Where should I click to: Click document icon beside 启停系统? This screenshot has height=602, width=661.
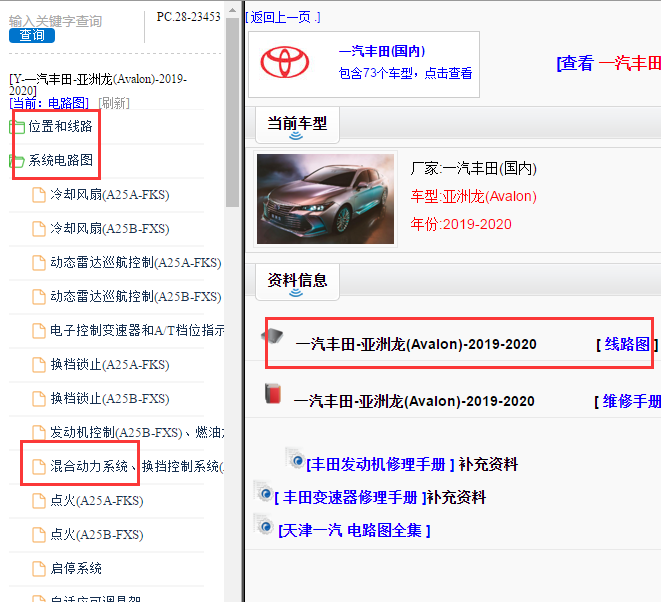(x=39, y=569)
